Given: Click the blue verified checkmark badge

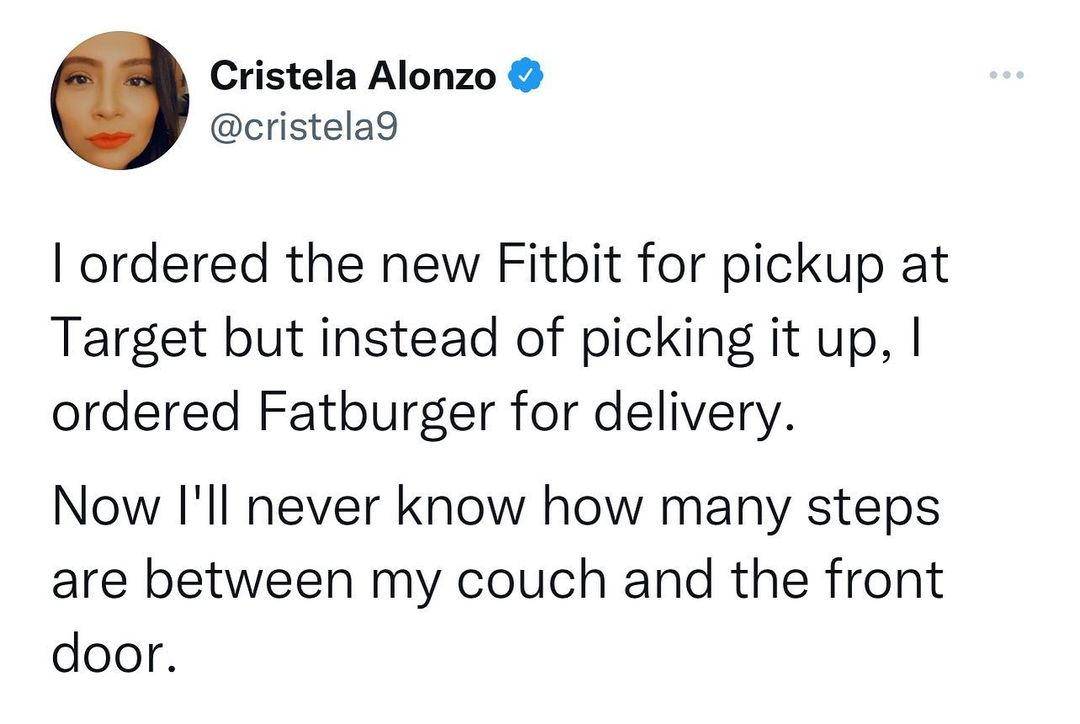Looking at the screenshot, I should 527,76.
